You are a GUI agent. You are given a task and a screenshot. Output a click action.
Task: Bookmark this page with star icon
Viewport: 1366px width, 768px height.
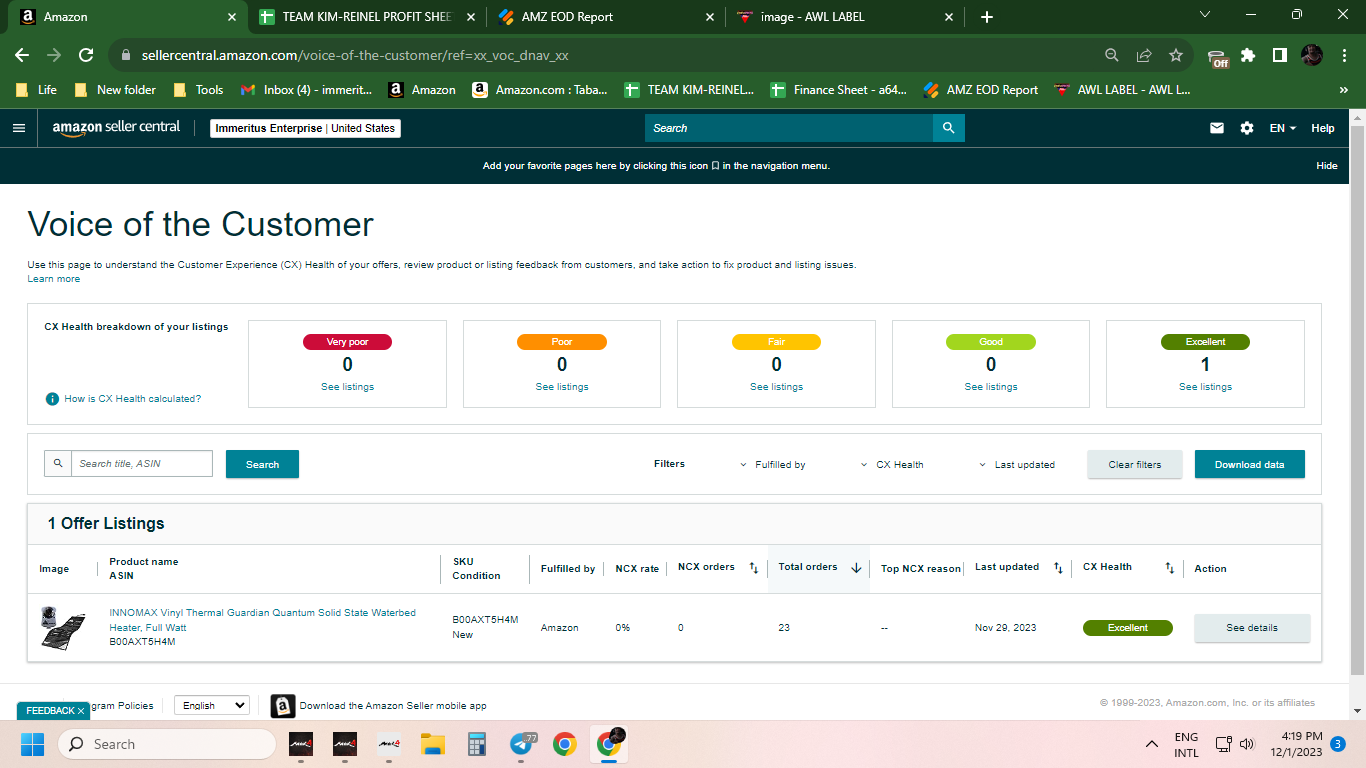pyautogui.click(x=1176, y=56)
